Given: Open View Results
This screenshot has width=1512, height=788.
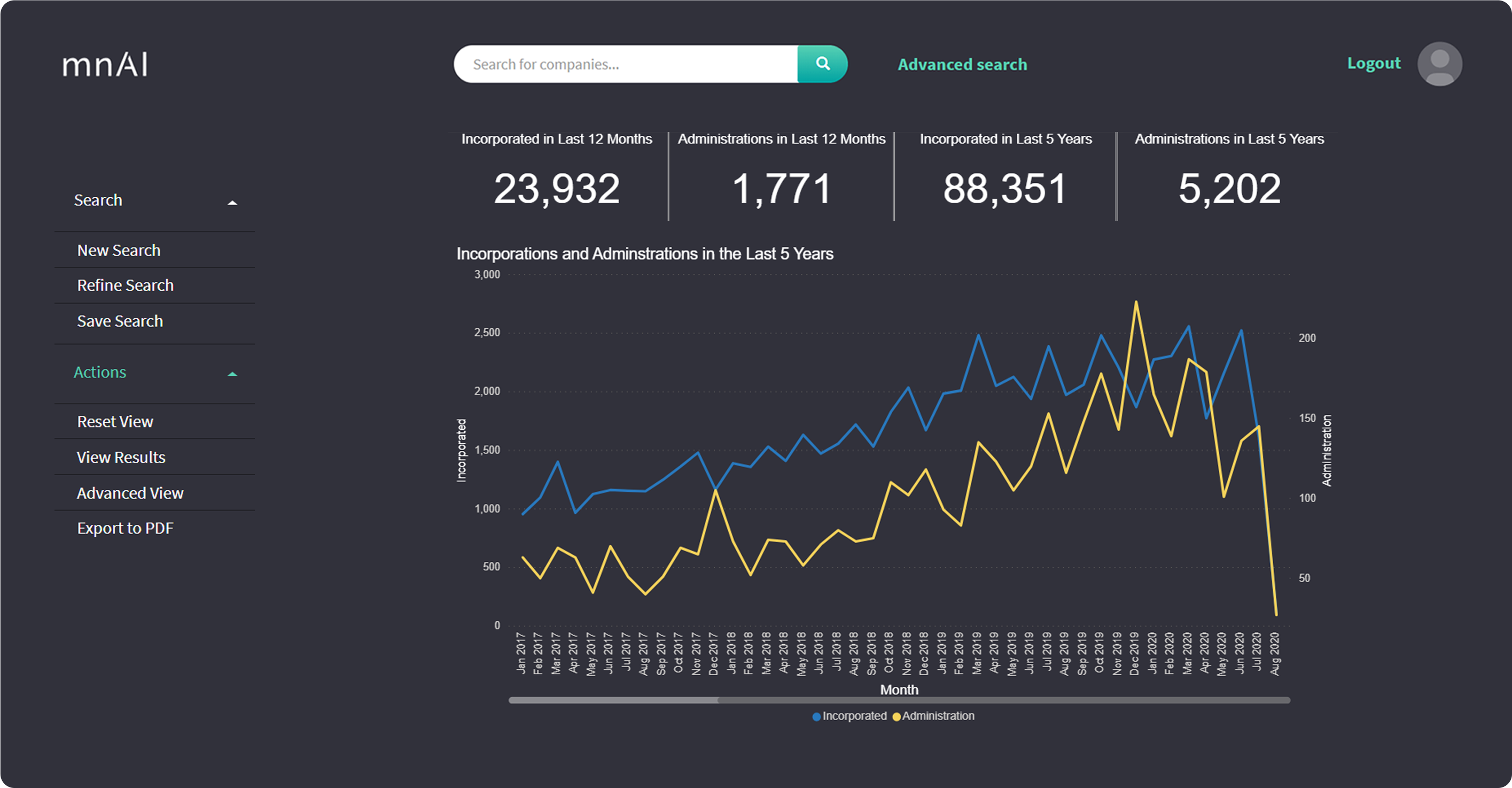Looking at the screenshot, I should click(121, 458).
